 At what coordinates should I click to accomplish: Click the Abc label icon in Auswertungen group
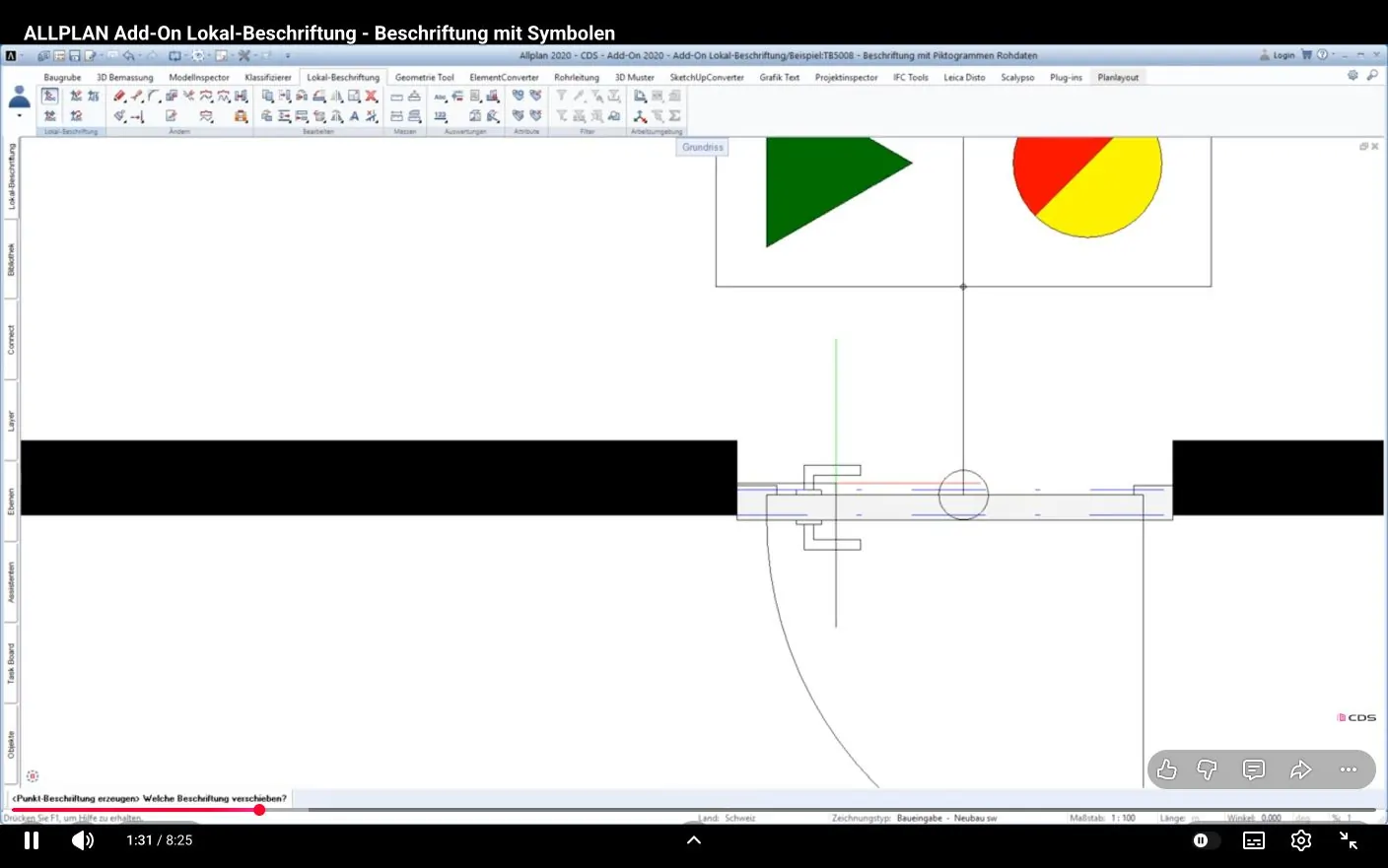coord(441,97)
